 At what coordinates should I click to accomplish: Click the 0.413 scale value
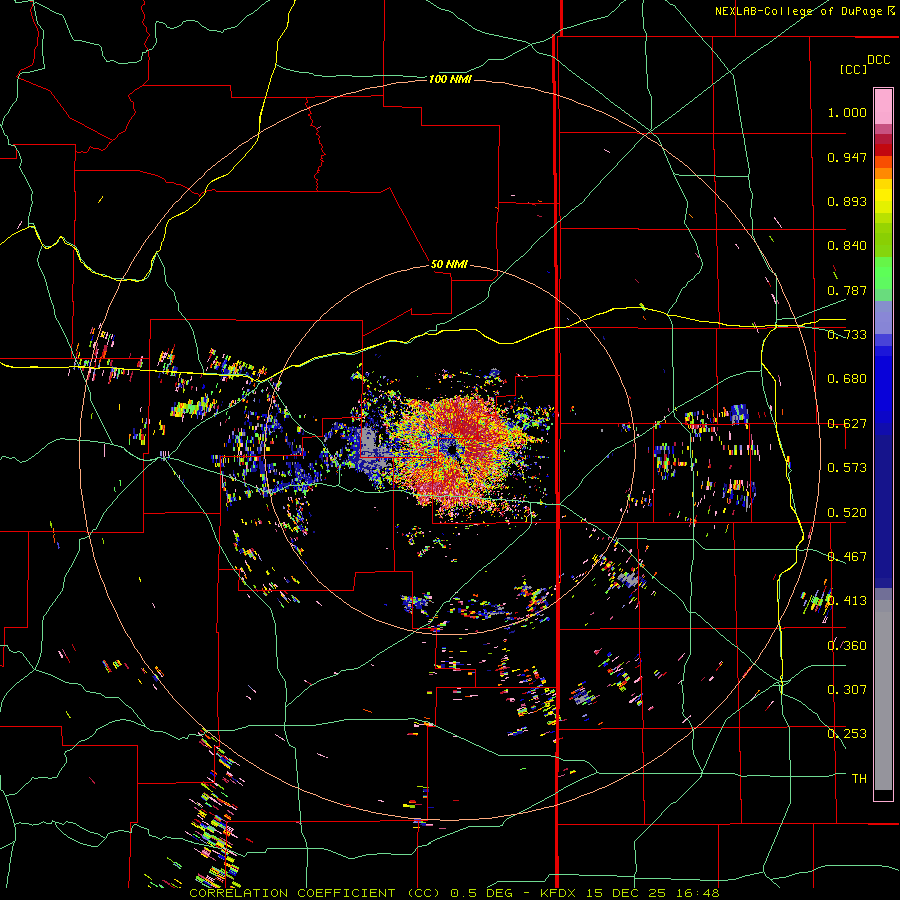[x=847, y=601]
